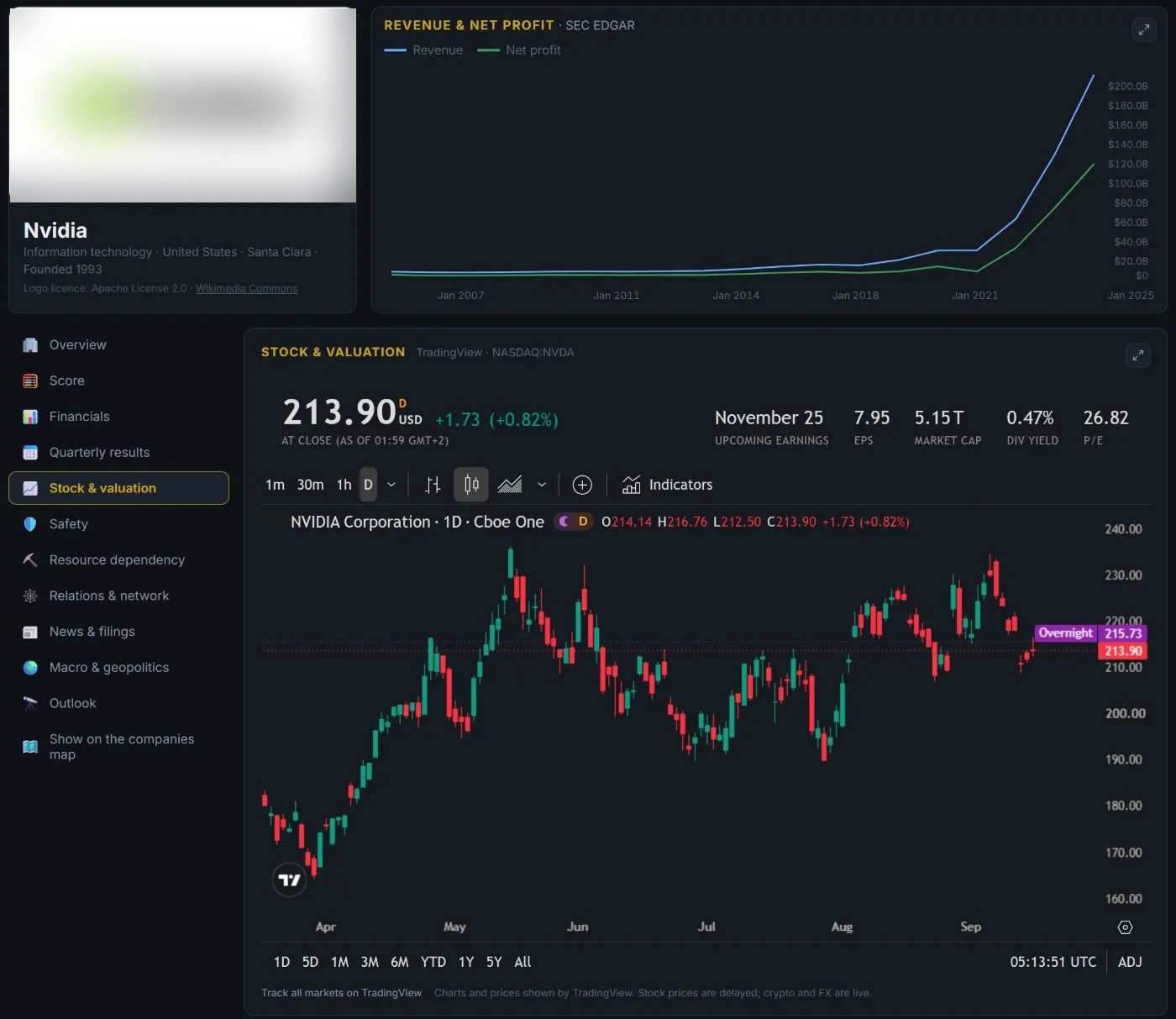Click the Quarterly results calendar icon

tap(30, 453)
